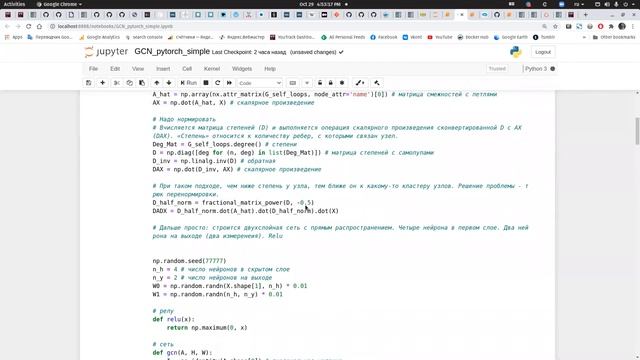Viewport: 640px width, 360px height.
Task: Open a new browser tab with the plus
Action: coord(586,15)
